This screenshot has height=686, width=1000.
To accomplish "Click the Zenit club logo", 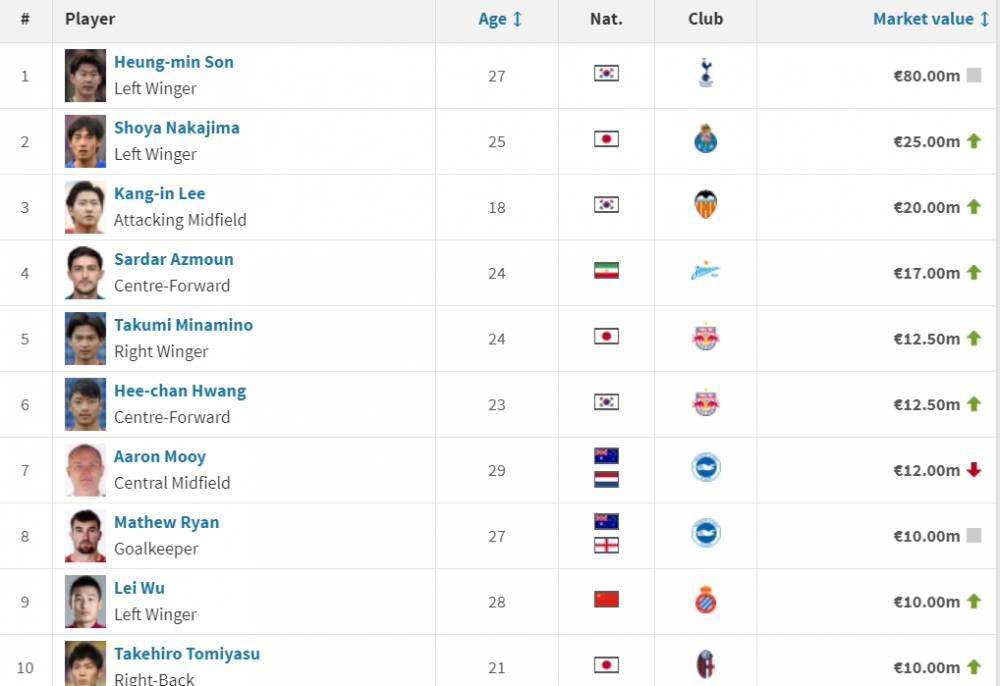I will [705, 272].
